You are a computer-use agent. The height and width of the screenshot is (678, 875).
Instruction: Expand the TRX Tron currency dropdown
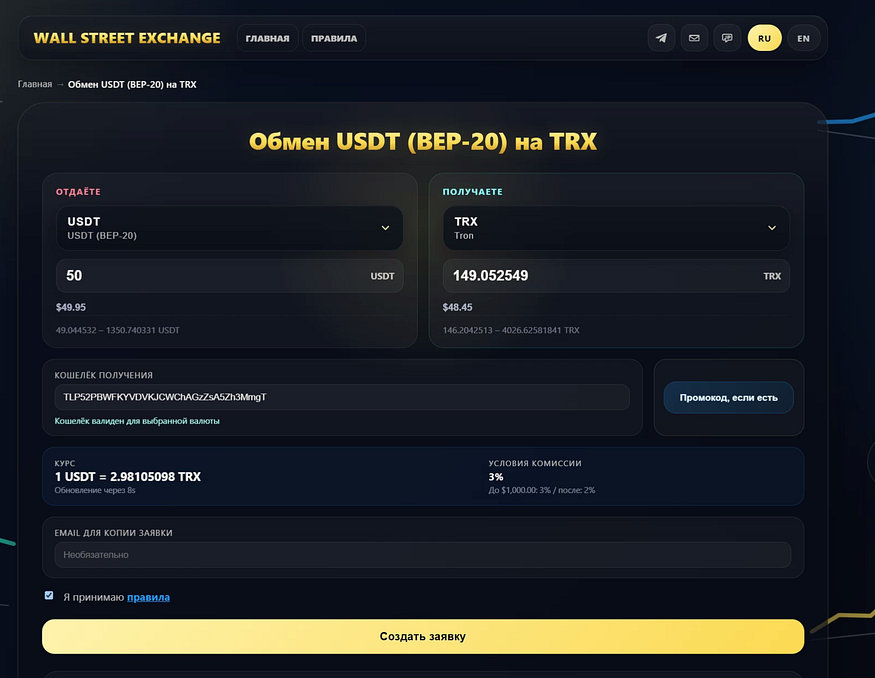[616, 228]
